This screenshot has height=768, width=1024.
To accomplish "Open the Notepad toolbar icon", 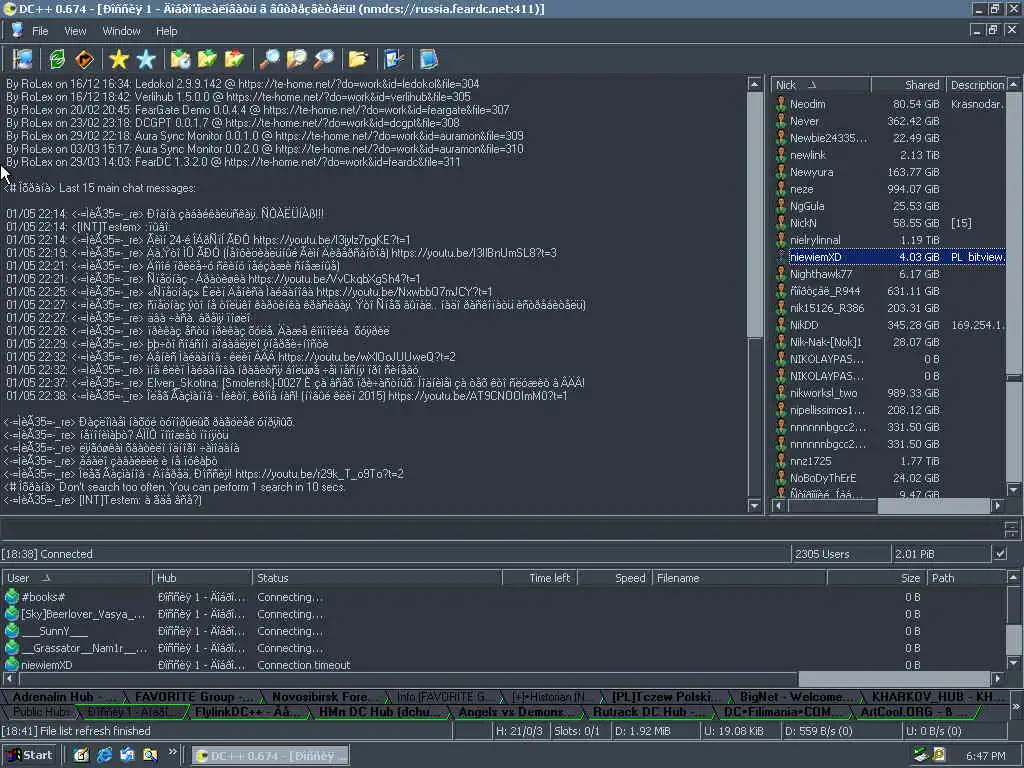I will 428,59.
